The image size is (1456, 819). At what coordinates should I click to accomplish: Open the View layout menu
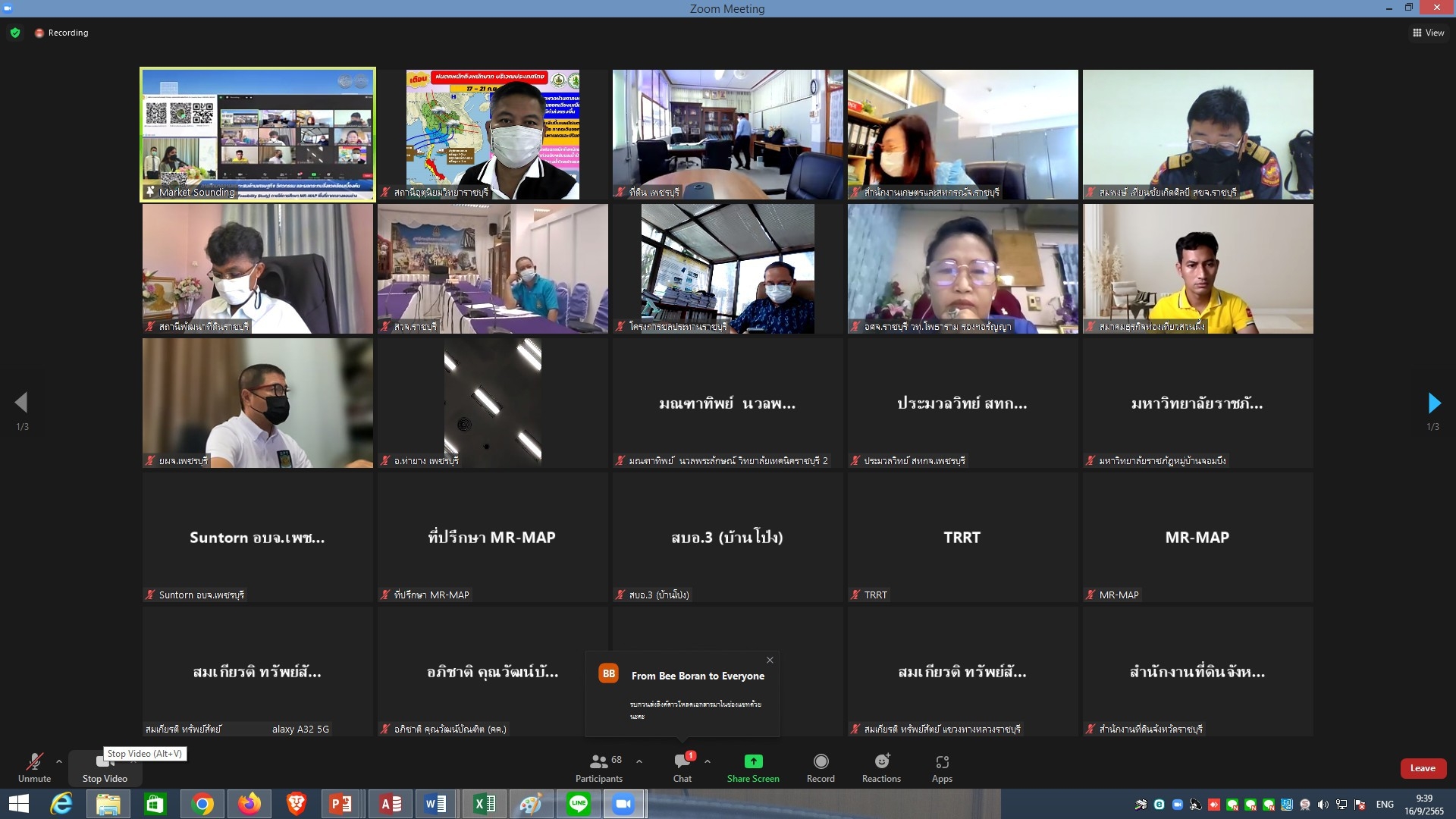click(1428, 33)
